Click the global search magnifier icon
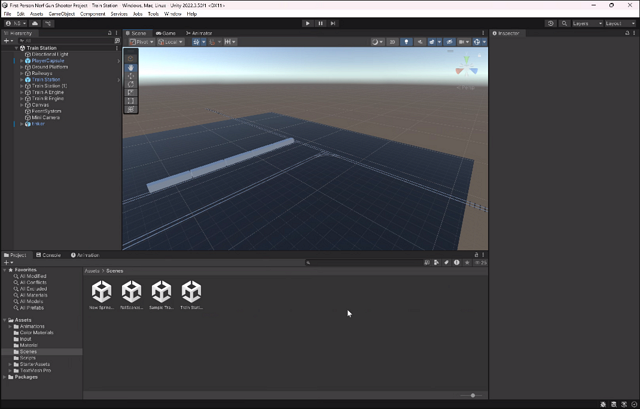Viewport: 640px width, 409px height. [564, 23]
